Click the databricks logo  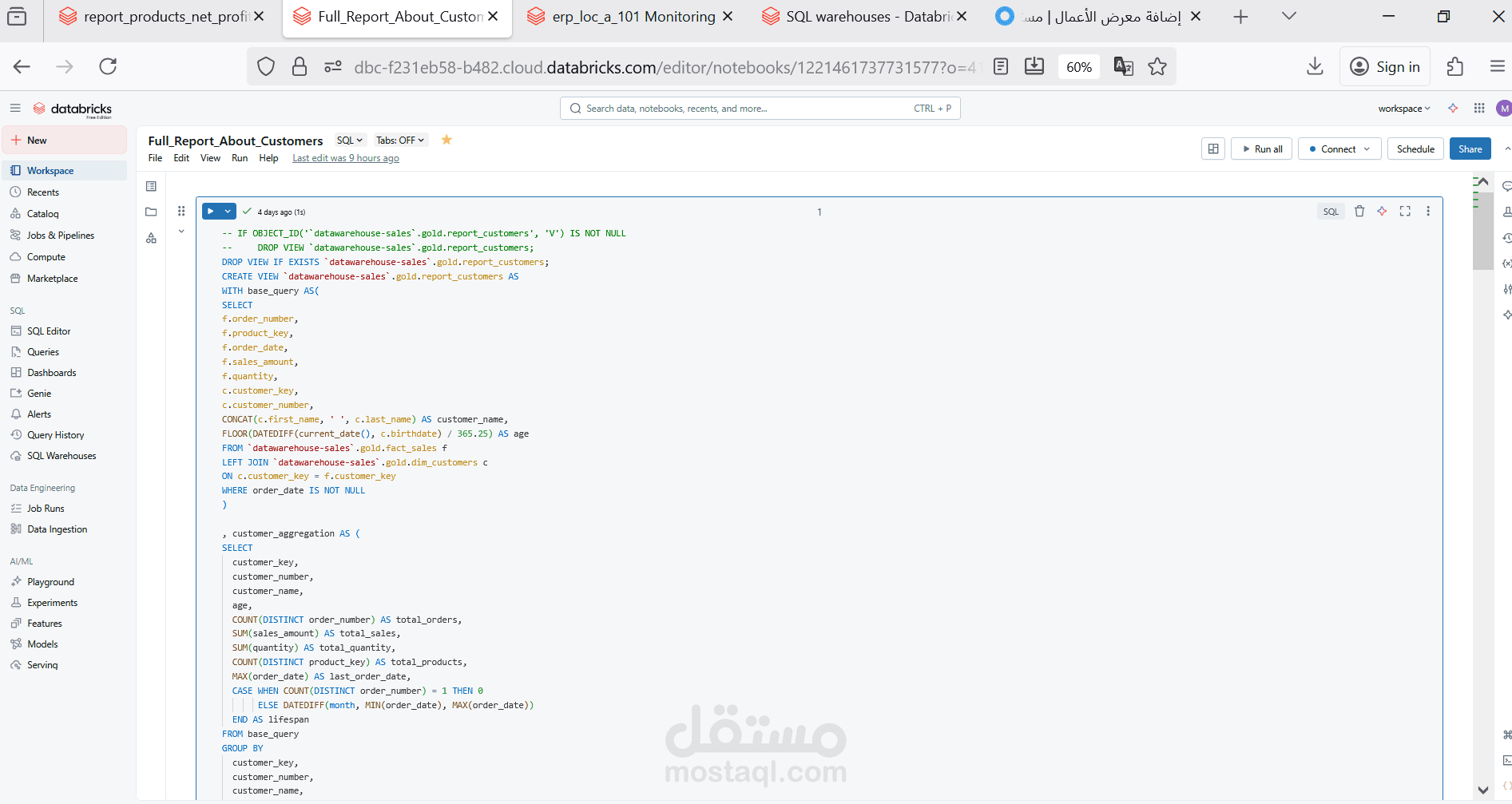[73, 109]
